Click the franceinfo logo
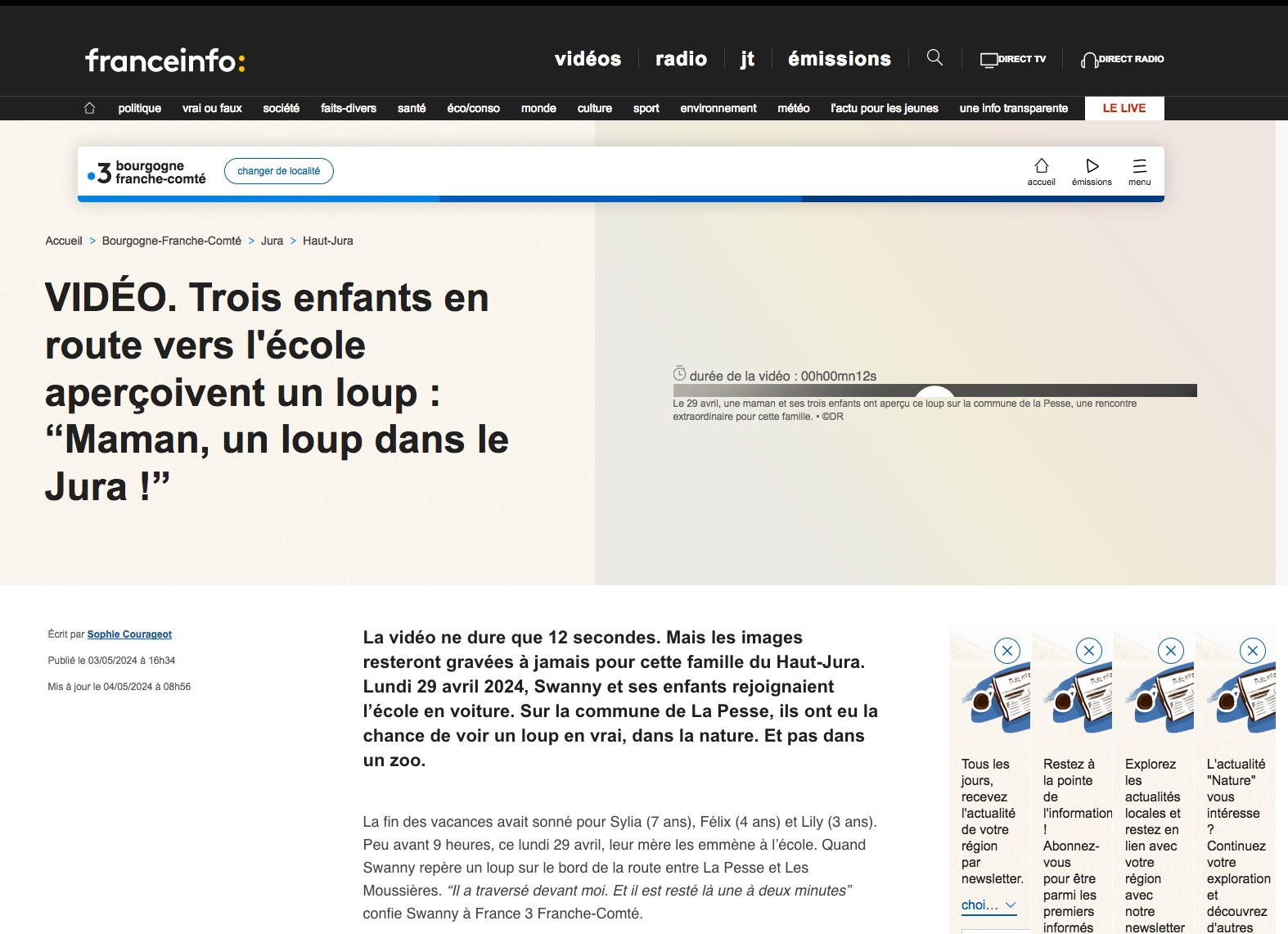This screenshot has height=934, width=1288. [164, 60]
